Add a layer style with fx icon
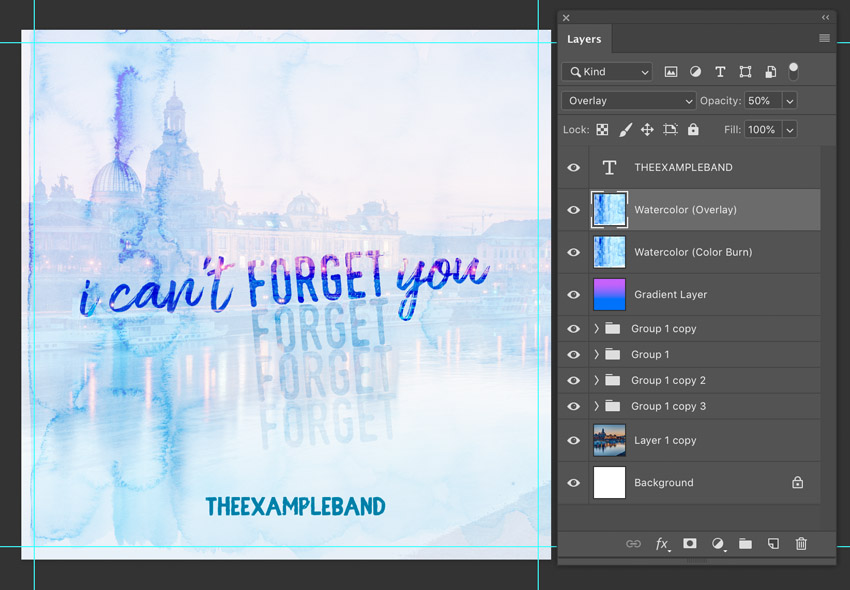 coord(662,544)
